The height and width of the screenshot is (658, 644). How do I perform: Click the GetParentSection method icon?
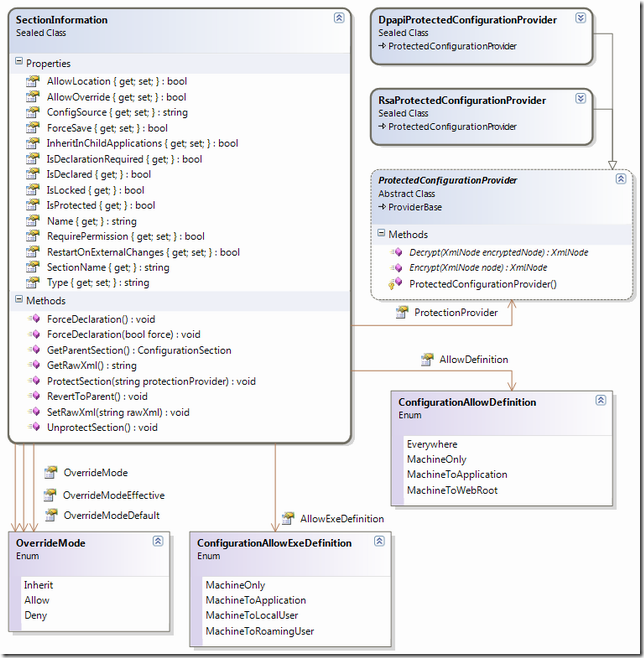point(34,350)
